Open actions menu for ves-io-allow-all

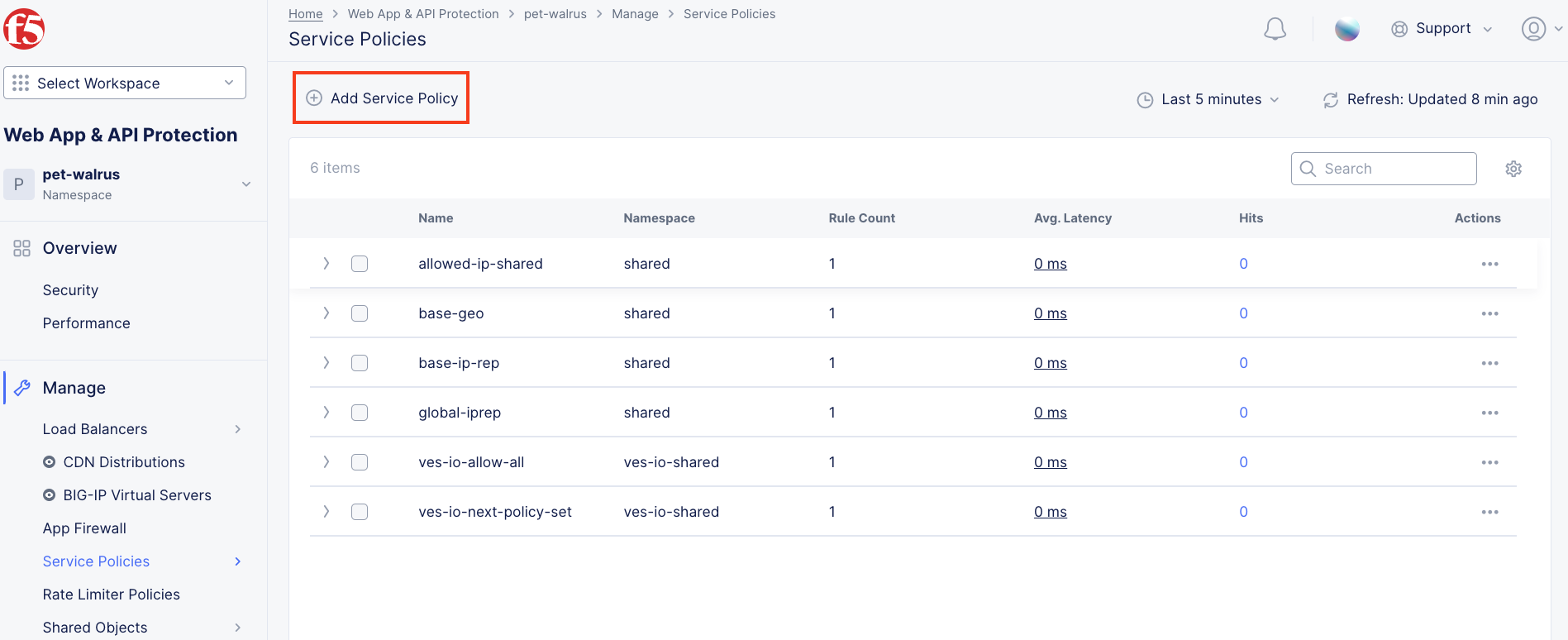[x=1490, y=462]
